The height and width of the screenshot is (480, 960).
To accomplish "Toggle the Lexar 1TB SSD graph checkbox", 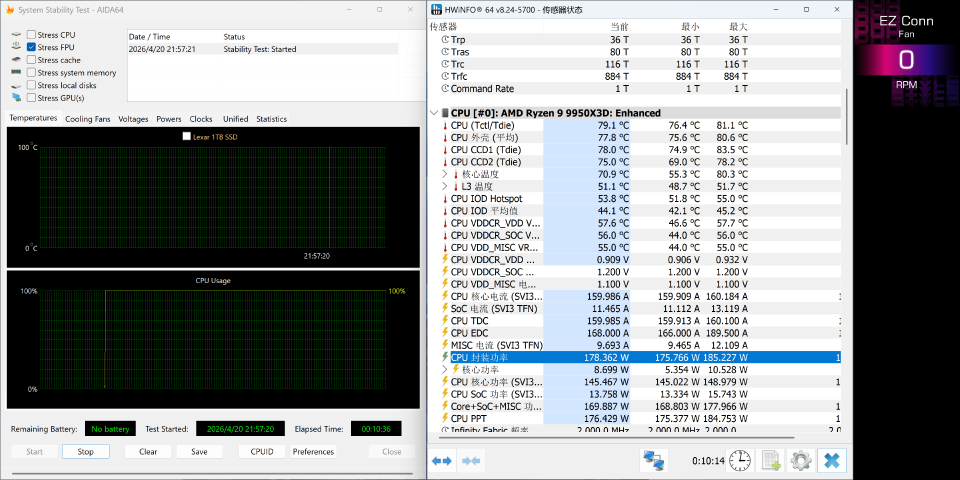I will click(x=187, y=137).
